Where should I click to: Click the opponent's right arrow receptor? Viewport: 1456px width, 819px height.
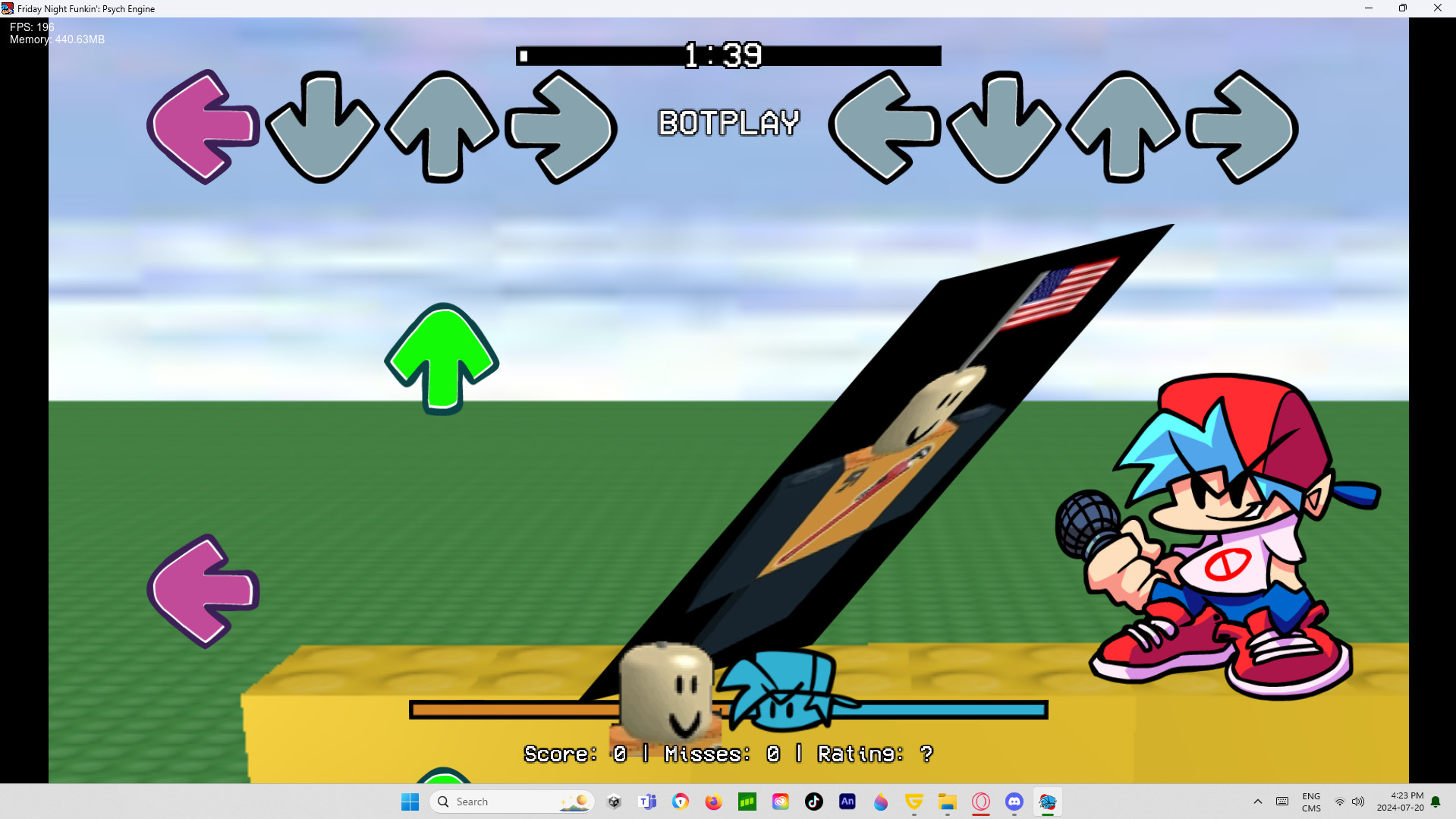(561, 127)
